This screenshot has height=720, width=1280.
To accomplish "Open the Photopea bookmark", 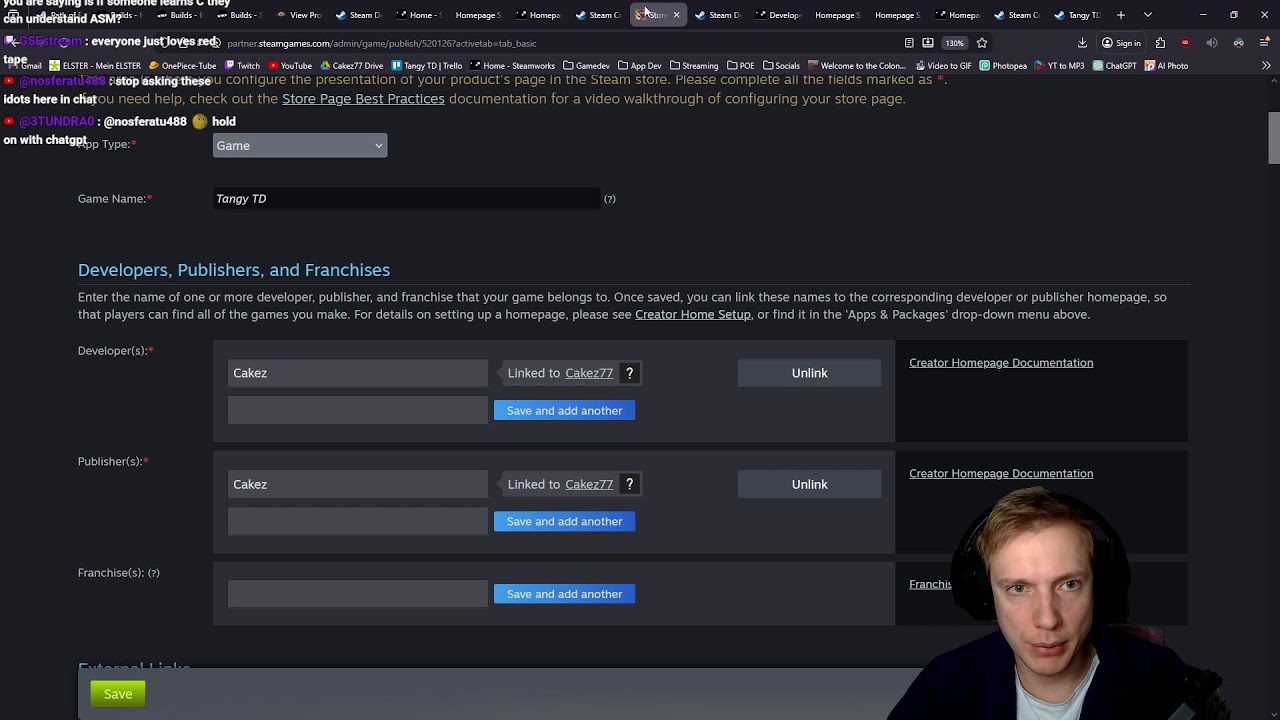I will pyautogui.click(x=1003, y=66).
